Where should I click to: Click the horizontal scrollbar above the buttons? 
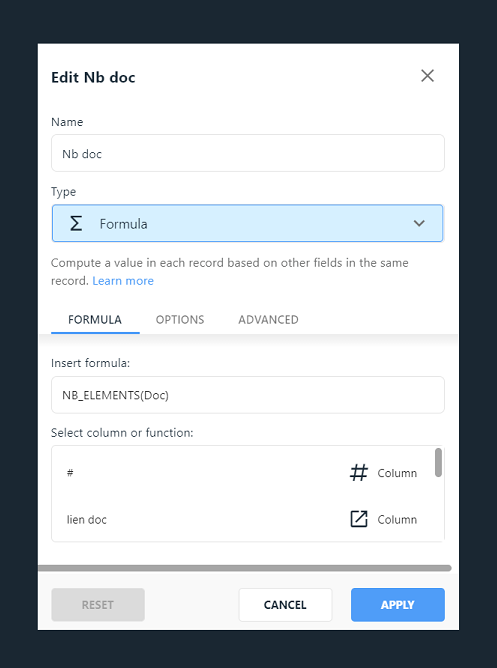(244, 568)
